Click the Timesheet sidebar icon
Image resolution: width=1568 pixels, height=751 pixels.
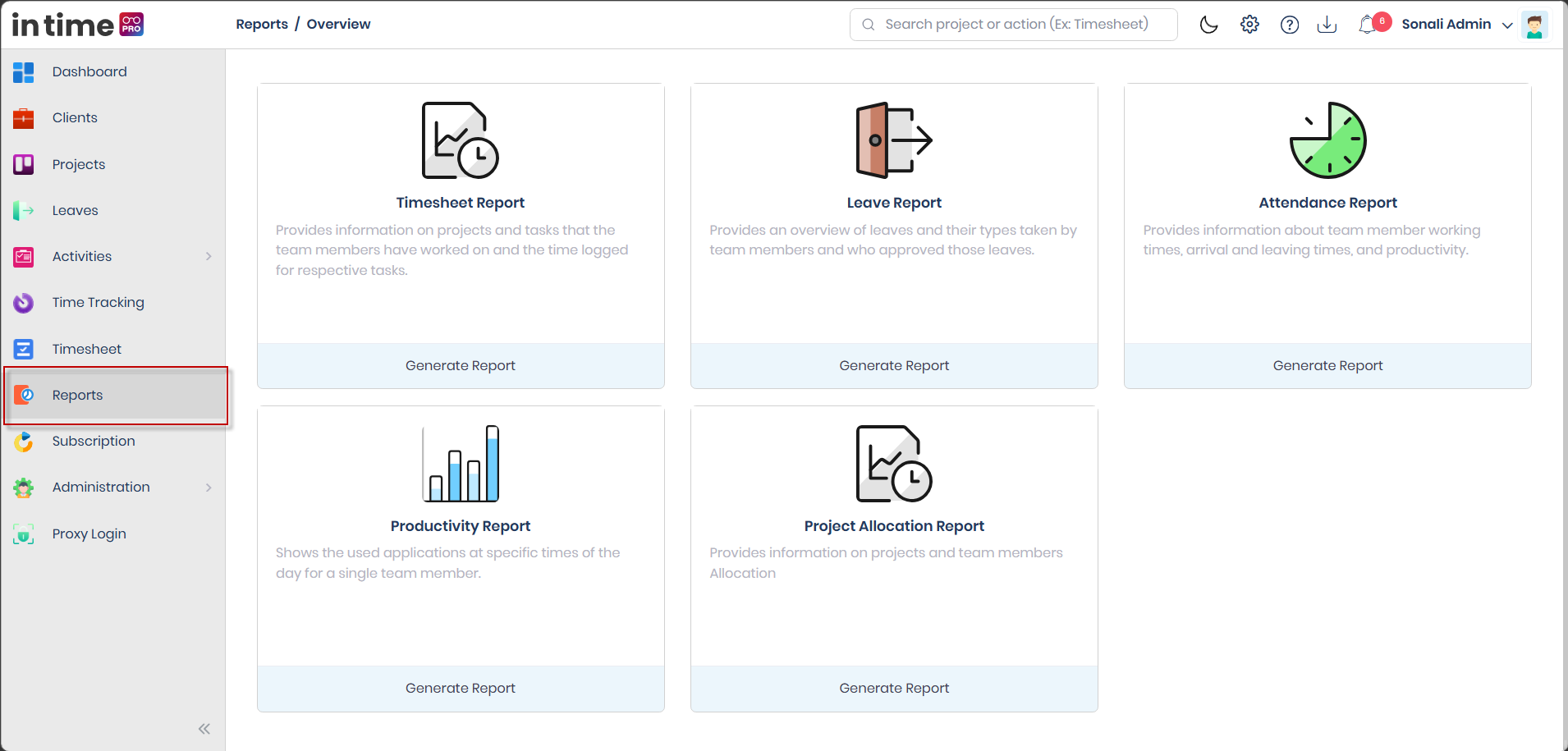point(24,349)
